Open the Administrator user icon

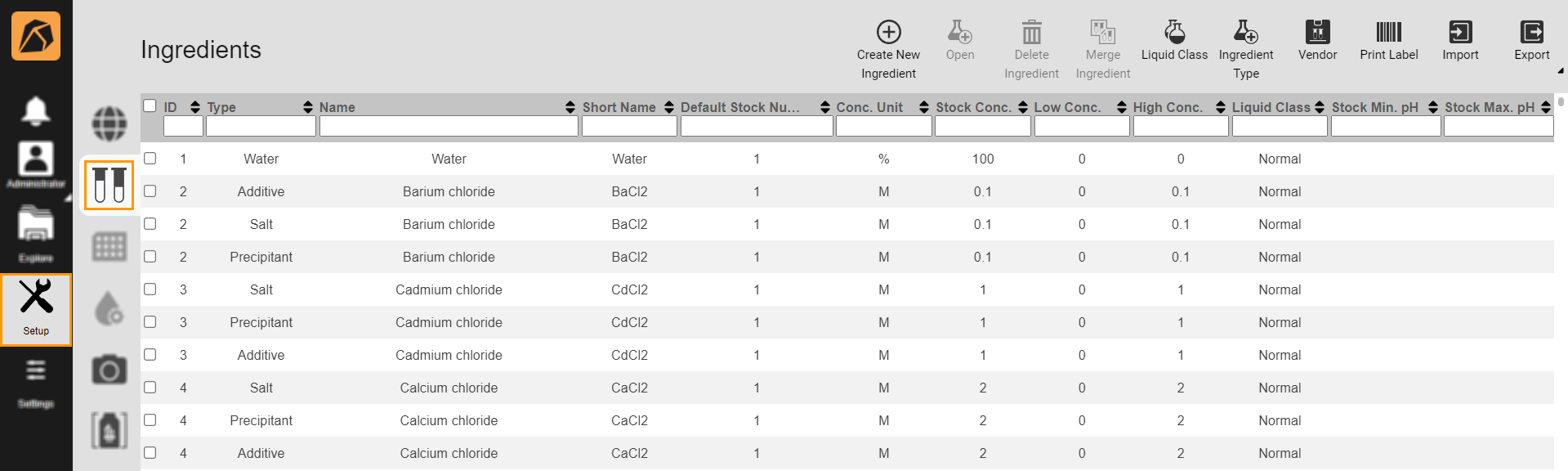click(36, 158)
